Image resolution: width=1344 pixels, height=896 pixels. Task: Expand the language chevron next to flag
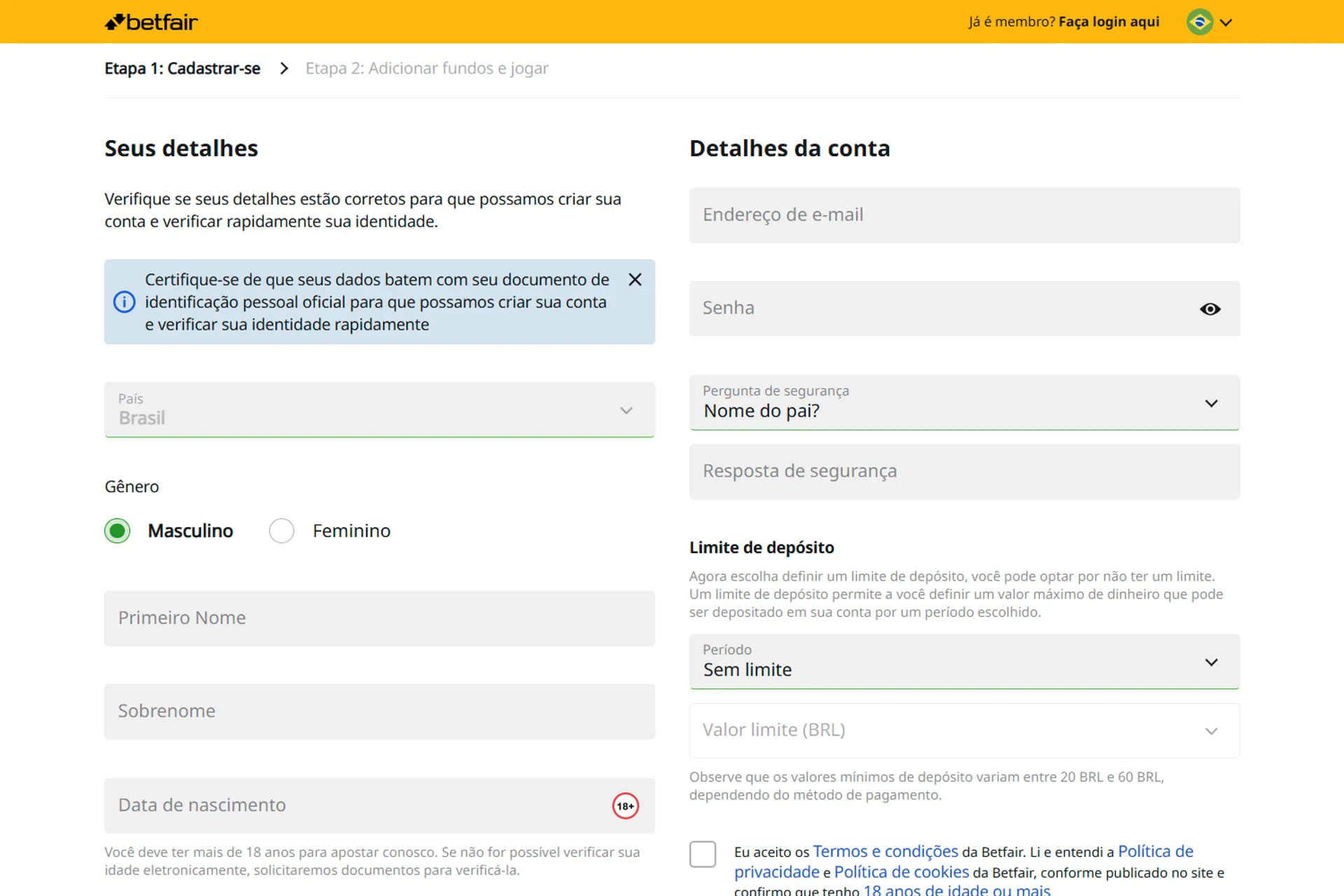click(1226, 22)
